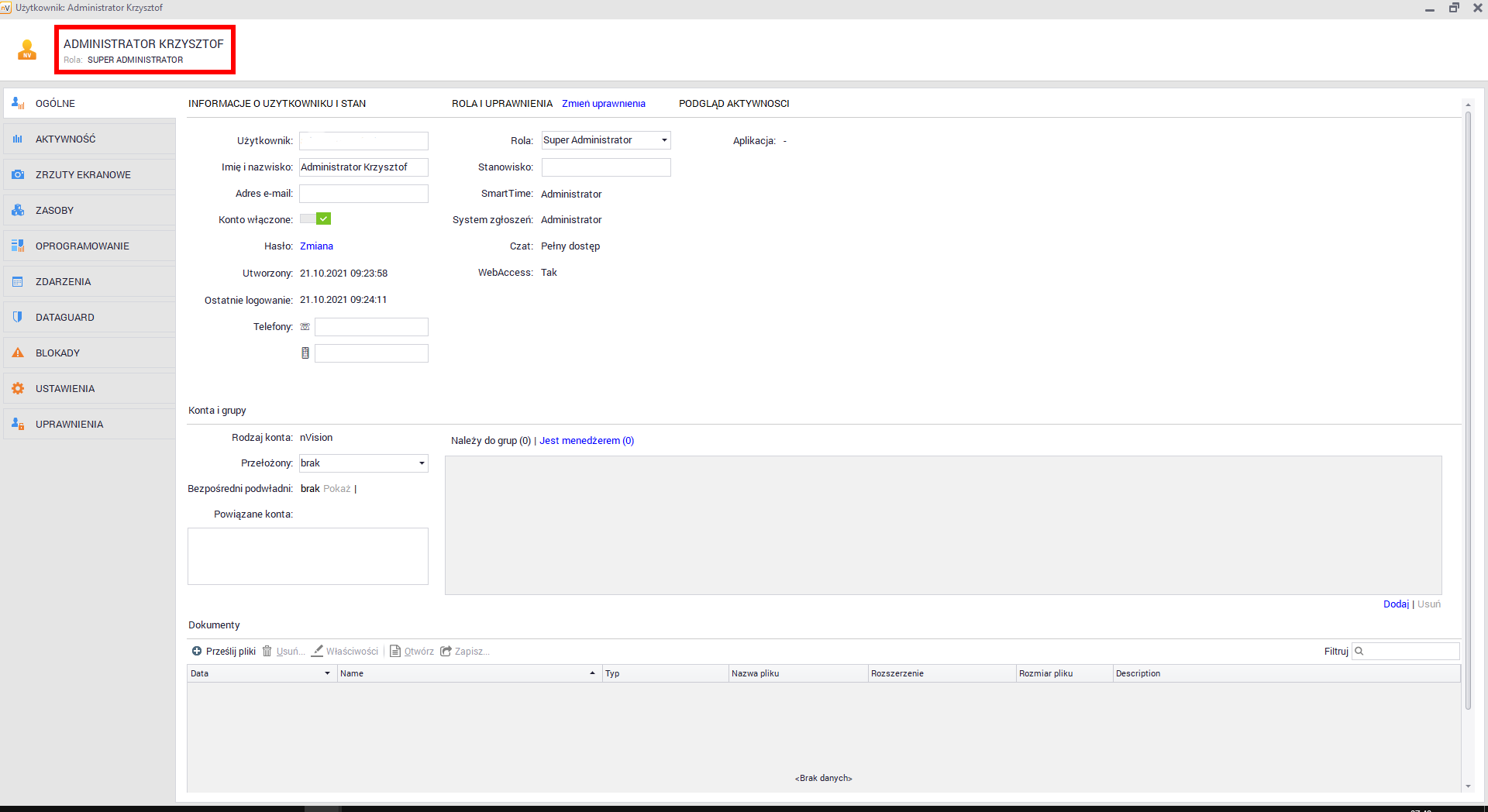Open the Data column filter arrow
Screen dimensions: 1488x812
click(327, 674)
